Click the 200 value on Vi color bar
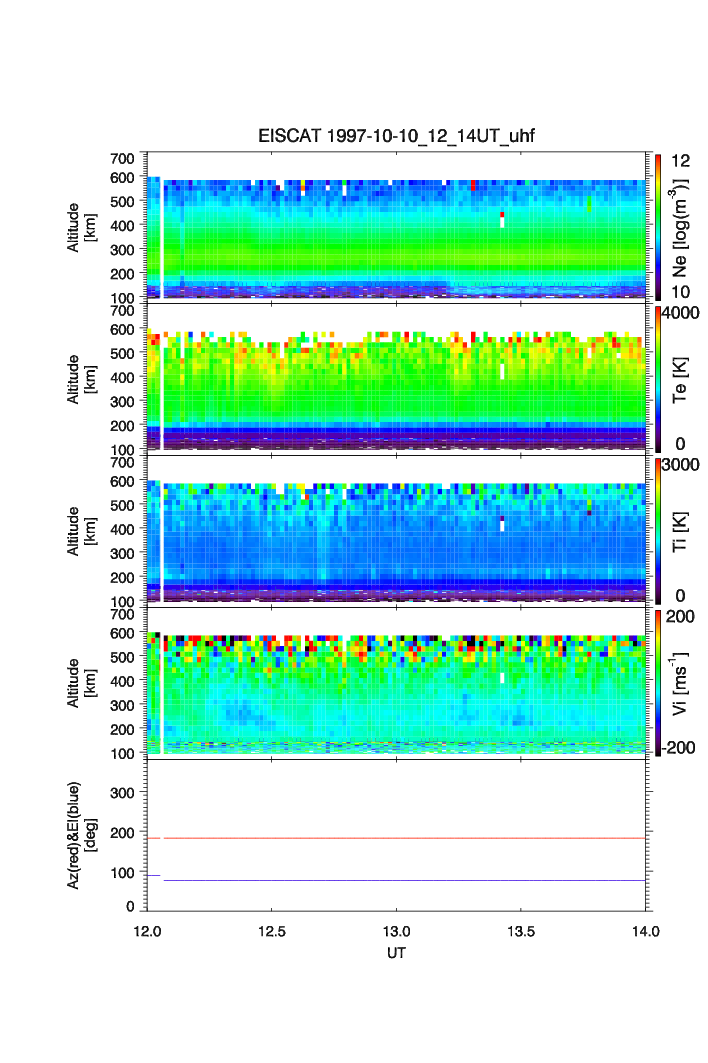This screenshot has height=1063, width=708. click(x=680, y=616)
